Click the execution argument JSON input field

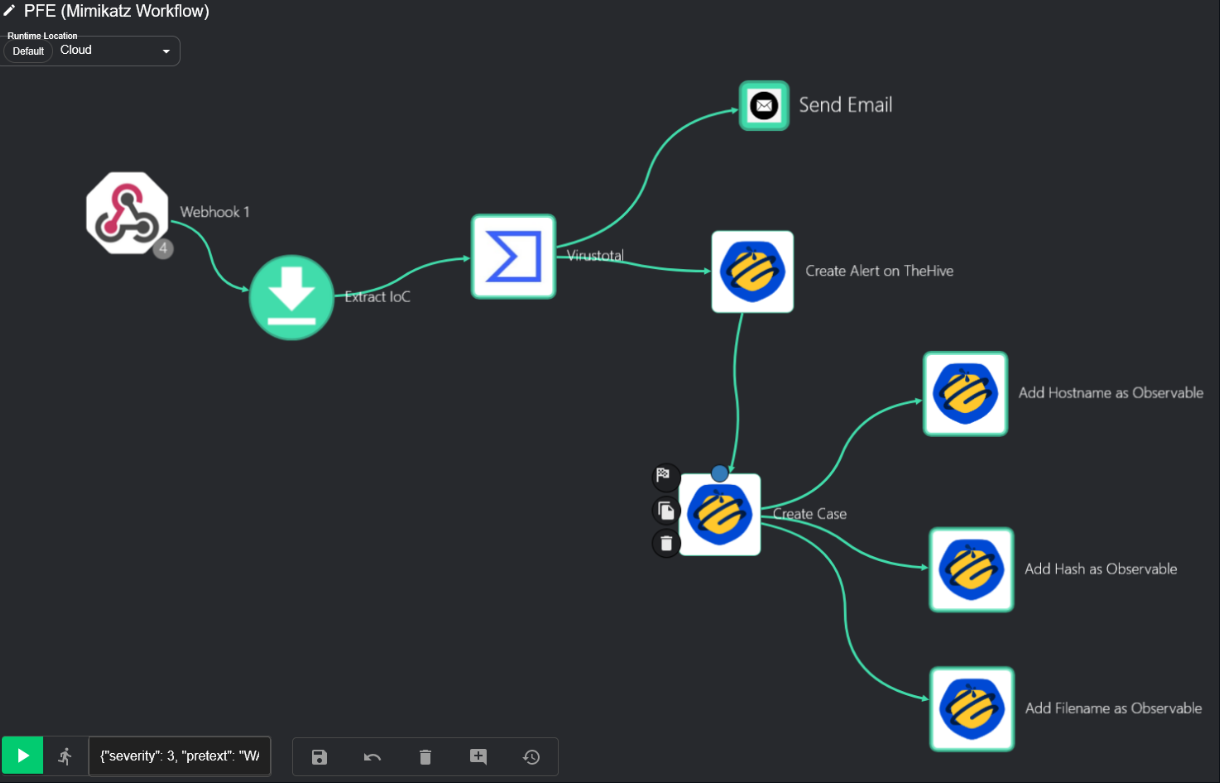point(180,756)
